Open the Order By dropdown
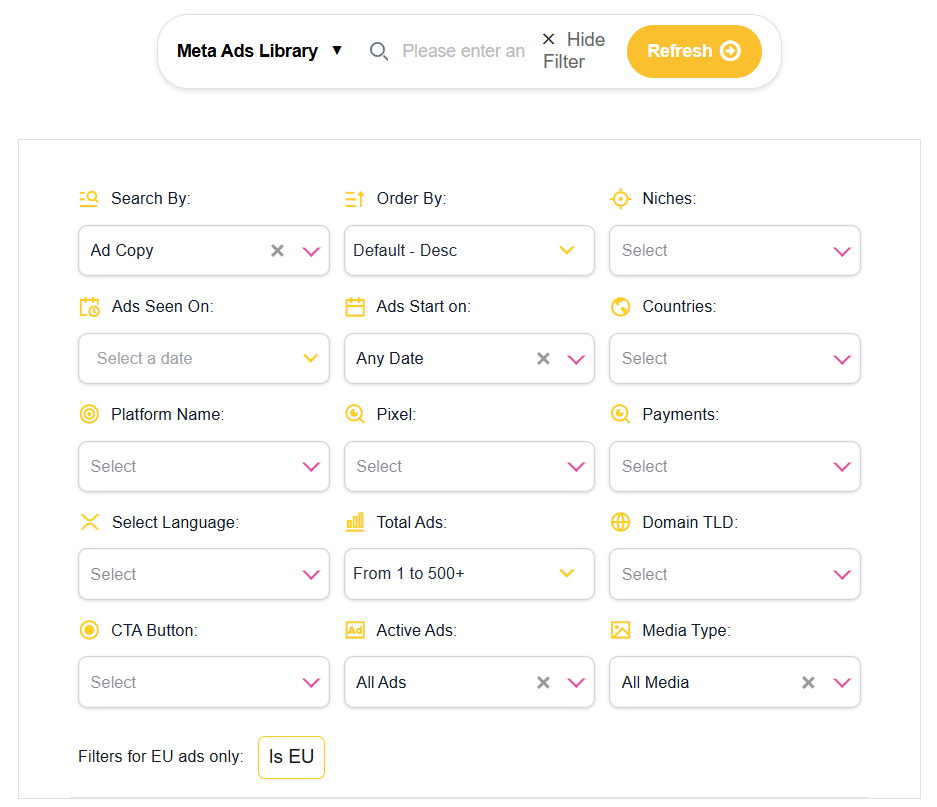The height and width of the screenshot is (807, 937). 469,250
